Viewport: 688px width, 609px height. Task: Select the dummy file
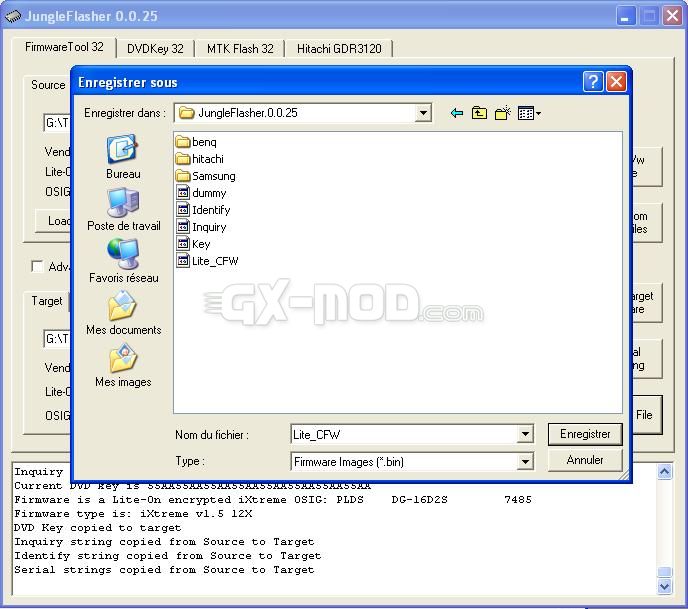click(x=201, y=193)
